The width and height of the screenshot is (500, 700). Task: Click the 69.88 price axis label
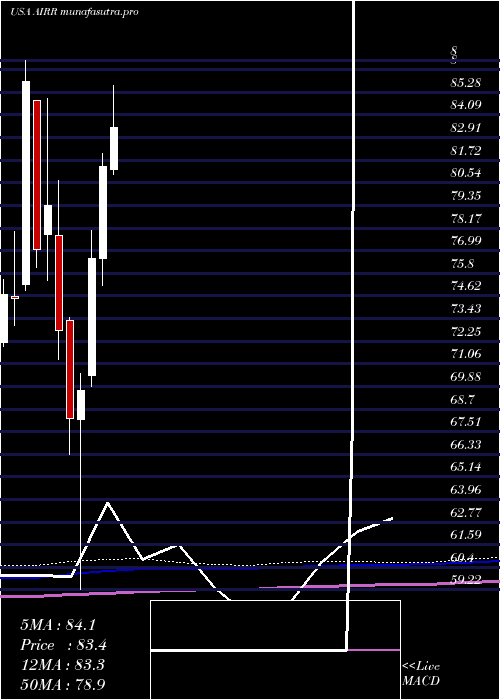pos(466,377)
